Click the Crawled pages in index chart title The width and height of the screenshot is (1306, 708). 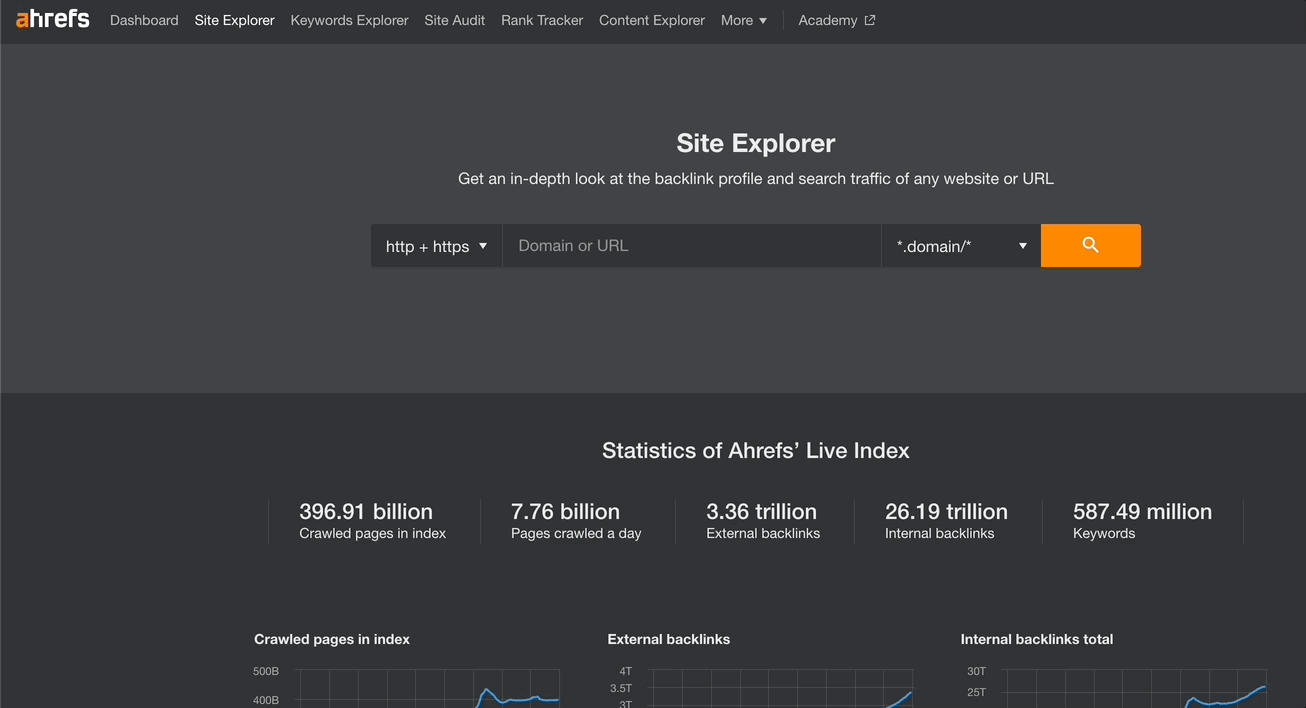point(332,639)
